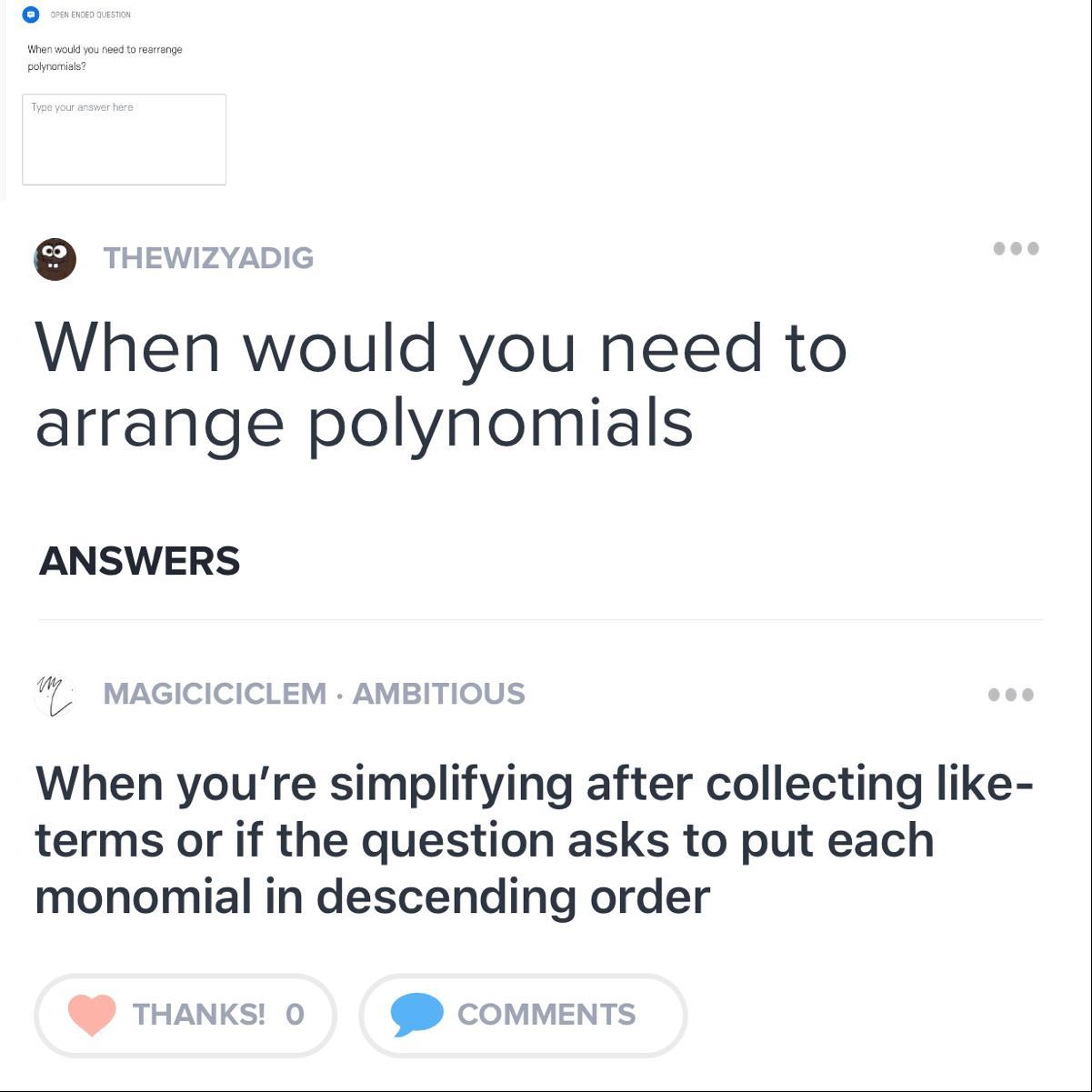Open the THEWIZYADIG username link
The image size is (1092, 1092).
pos(208,258)
